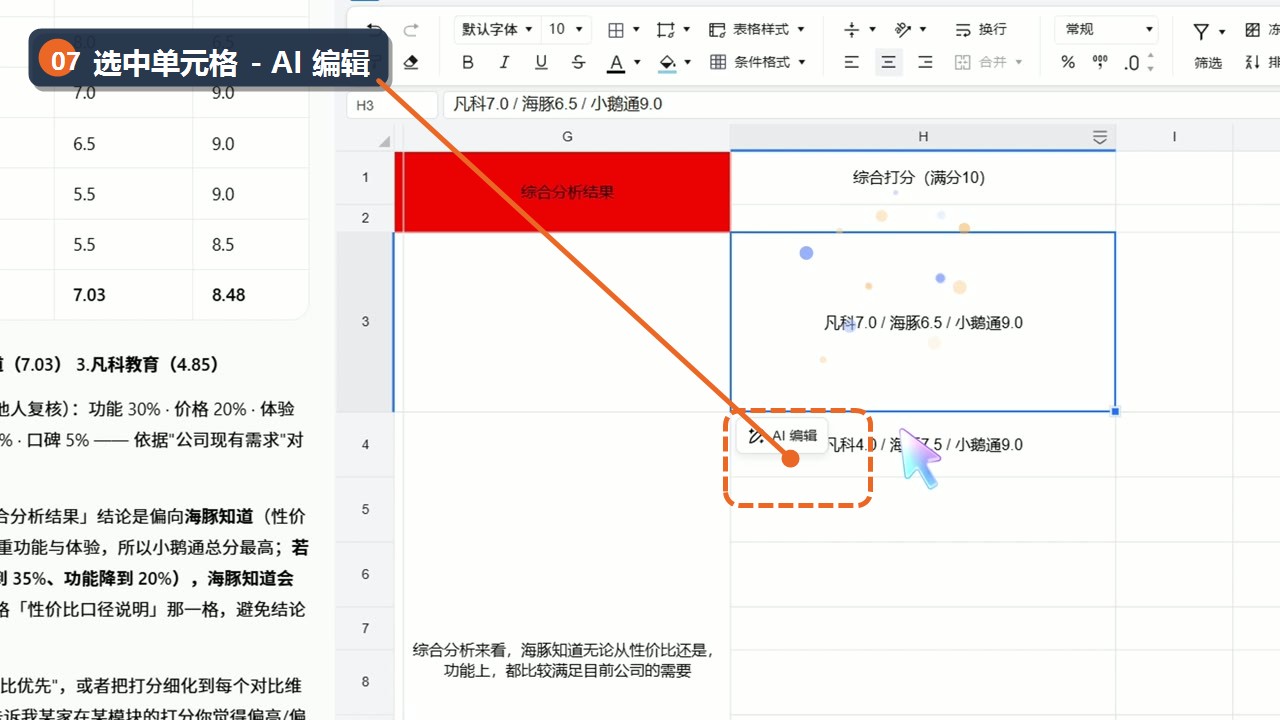Click the freeze panes icon
1280x720 pixels.
1252,30
